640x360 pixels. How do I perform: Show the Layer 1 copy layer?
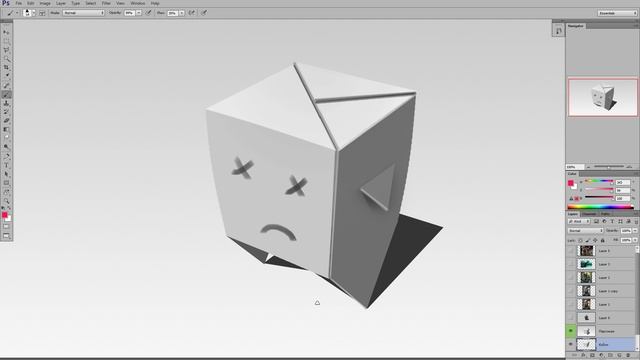(x=571, y=291)
